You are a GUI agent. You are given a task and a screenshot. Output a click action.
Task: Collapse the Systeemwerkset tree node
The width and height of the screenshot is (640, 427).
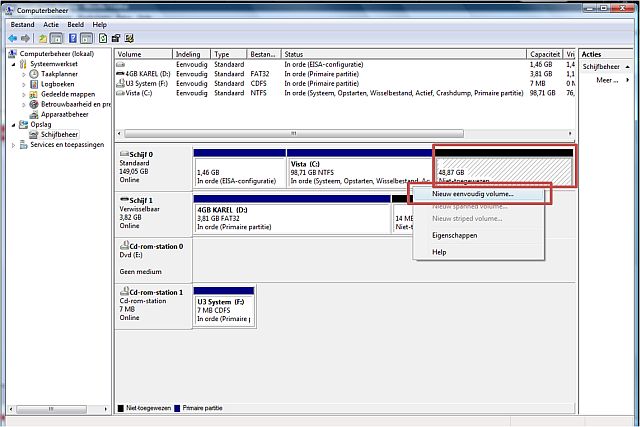[13, 64]
